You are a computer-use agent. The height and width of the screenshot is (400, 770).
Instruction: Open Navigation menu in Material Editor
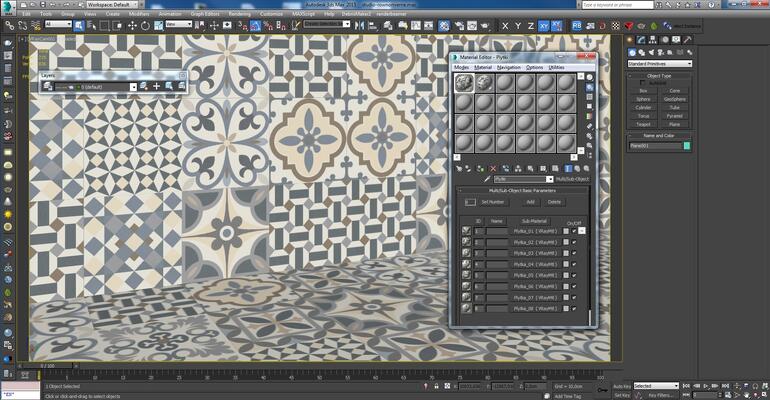[x=508, y=67]
